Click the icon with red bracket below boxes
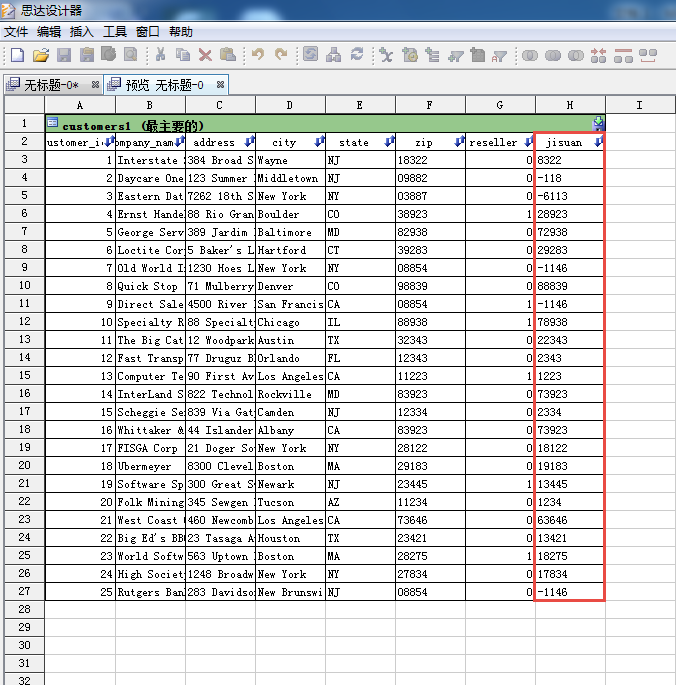The width and height of the screenshot is (676, 685). [x=648, y=55]
